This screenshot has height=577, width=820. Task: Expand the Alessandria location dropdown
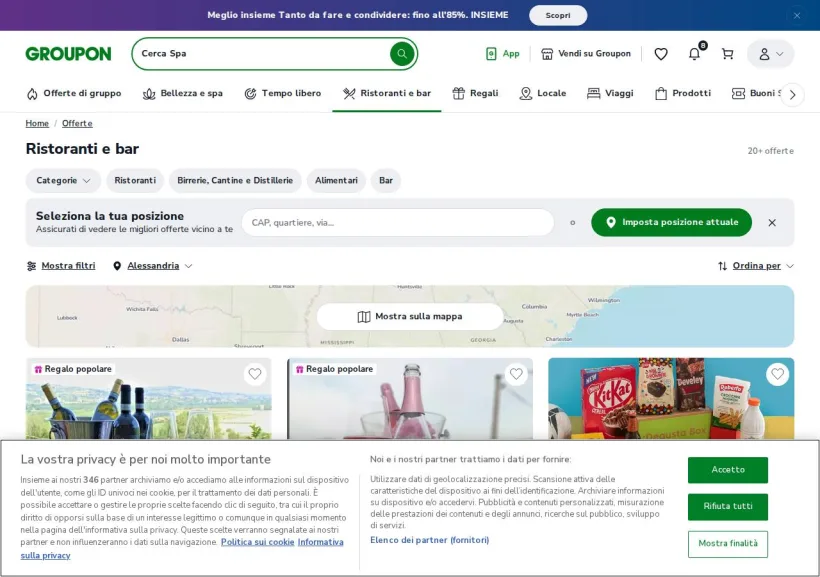point(153,266)
